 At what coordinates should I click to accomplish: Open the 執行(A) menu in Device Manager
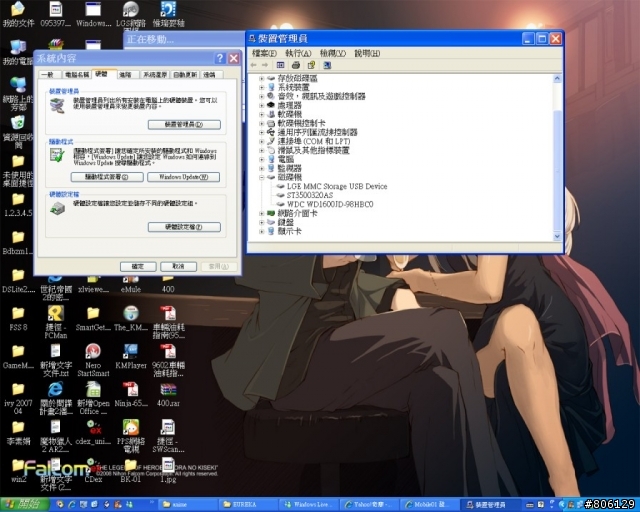pos(298,53)
